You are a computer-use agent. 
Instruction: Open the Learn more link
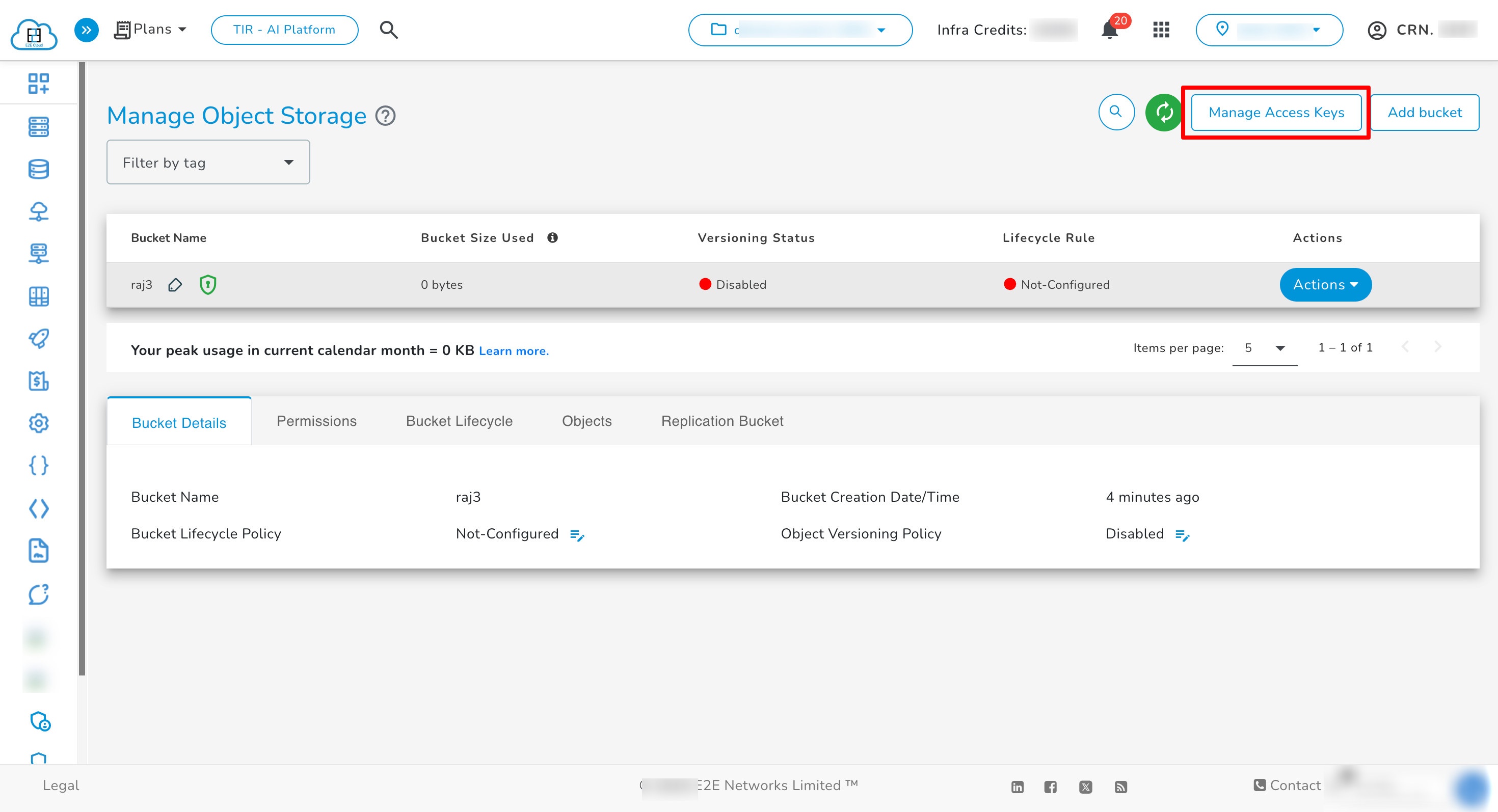coord(514,350)
